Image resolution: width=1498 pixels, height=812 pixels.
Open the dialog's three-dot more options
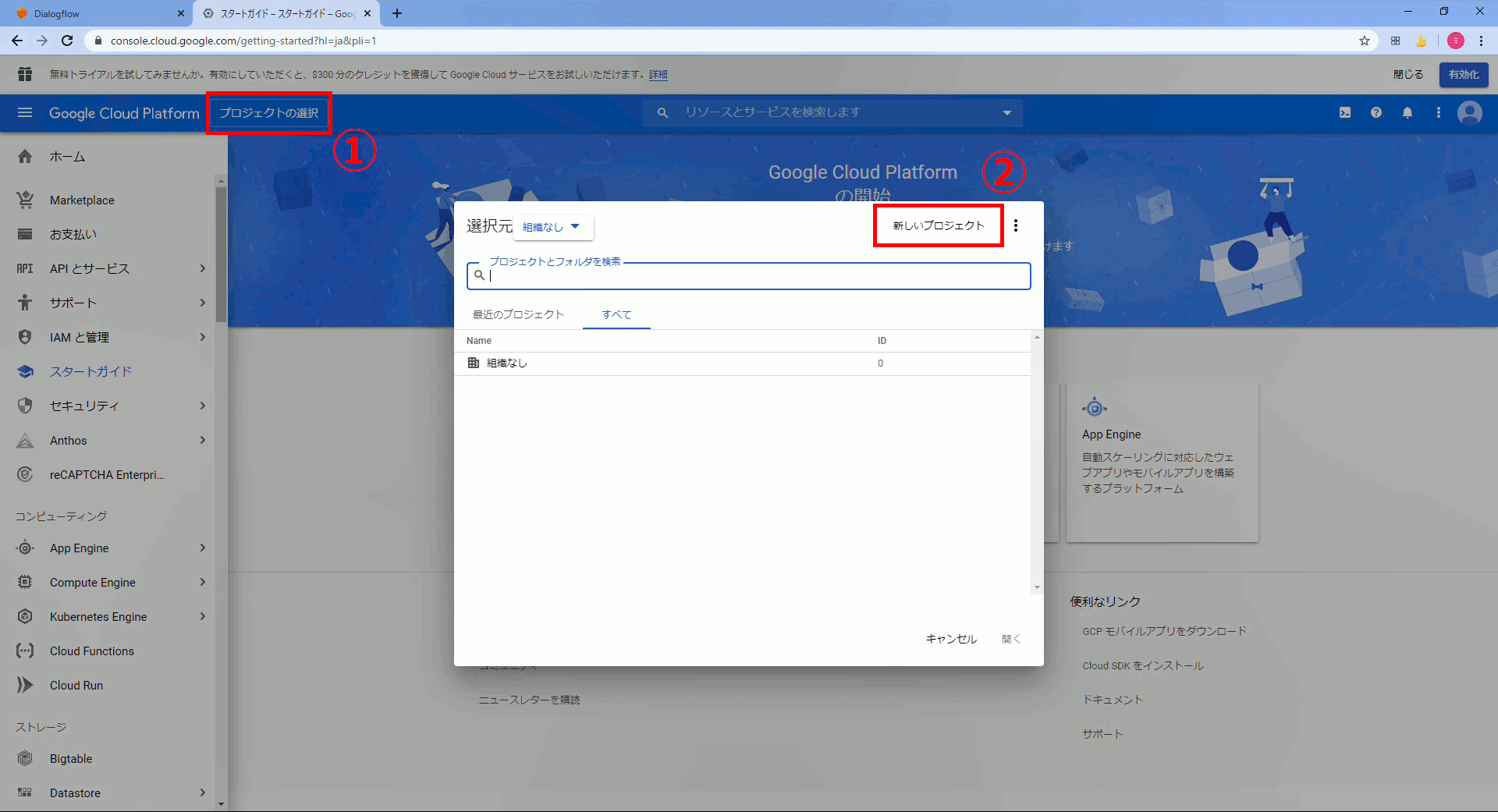[x=1016, y=225]
